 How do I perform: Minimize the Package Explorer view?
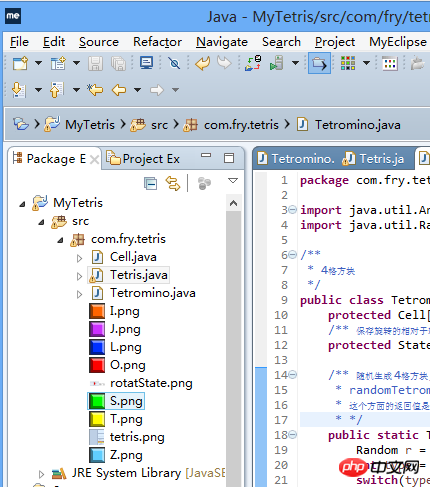pyautogui.click(x=206, y=155)
